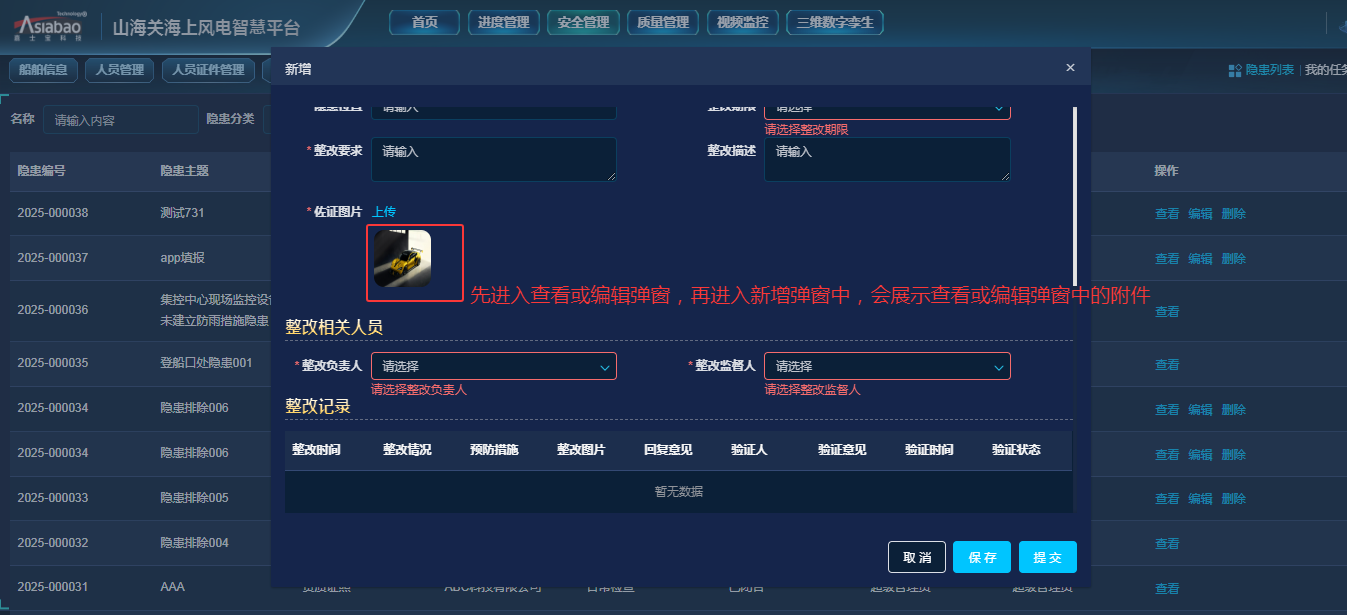1347x615 pixels.
Task: Select the 安全管理 tab
Action: point(583,22)
